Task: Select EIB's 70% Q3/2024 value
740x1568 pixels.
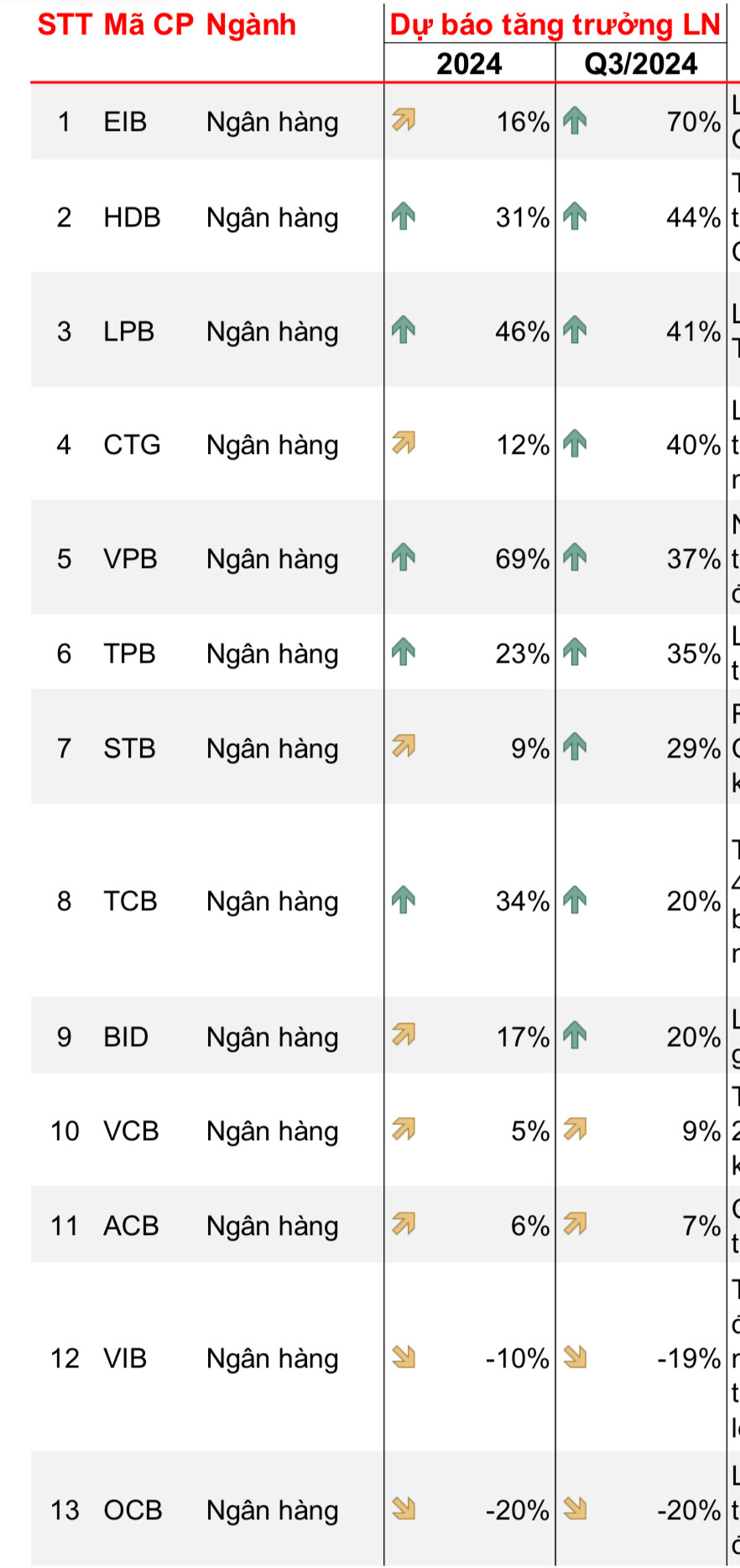Action: (693, 122)
